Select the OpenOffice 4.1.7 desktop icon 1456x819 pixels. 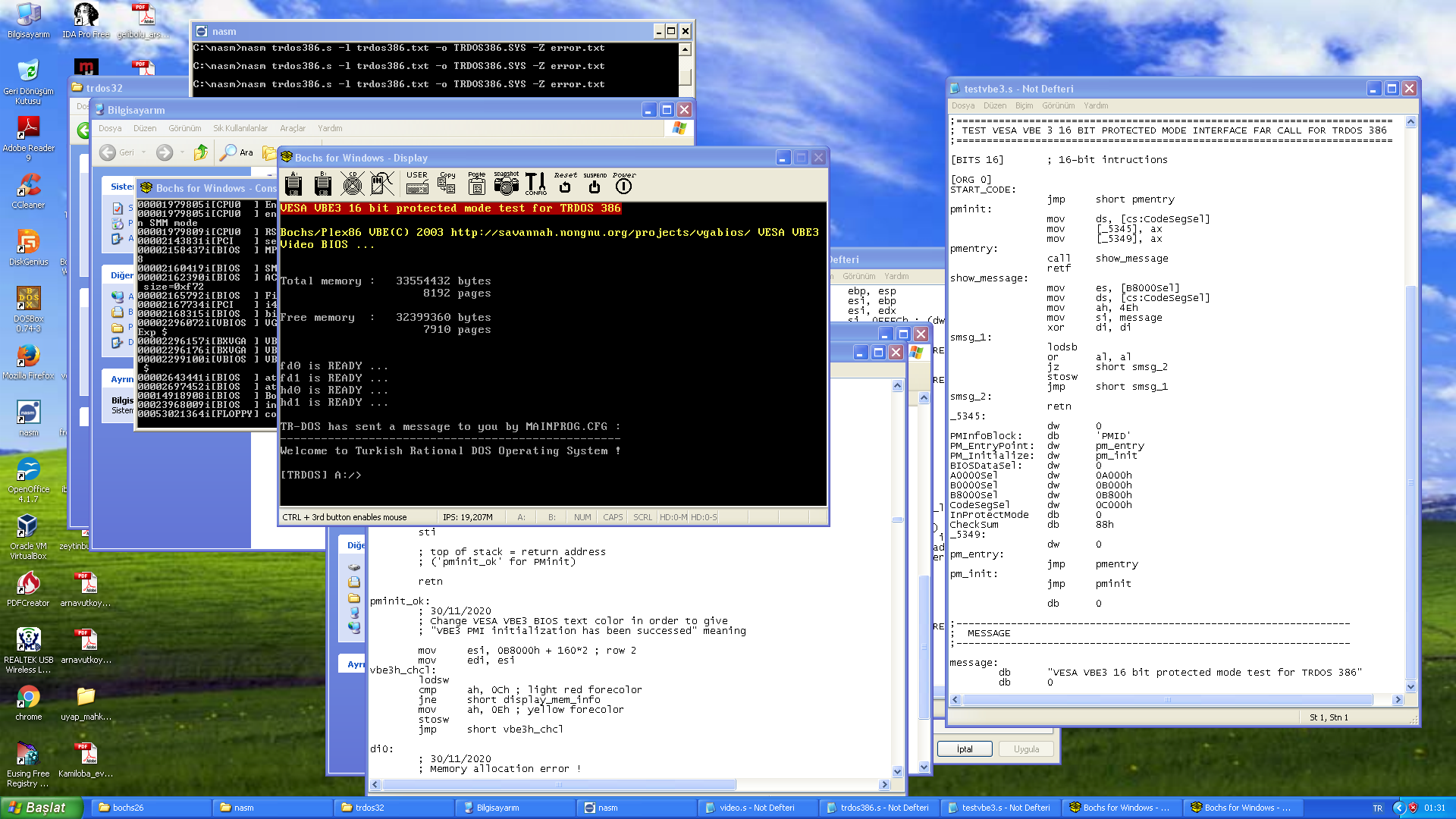point(28,480)
